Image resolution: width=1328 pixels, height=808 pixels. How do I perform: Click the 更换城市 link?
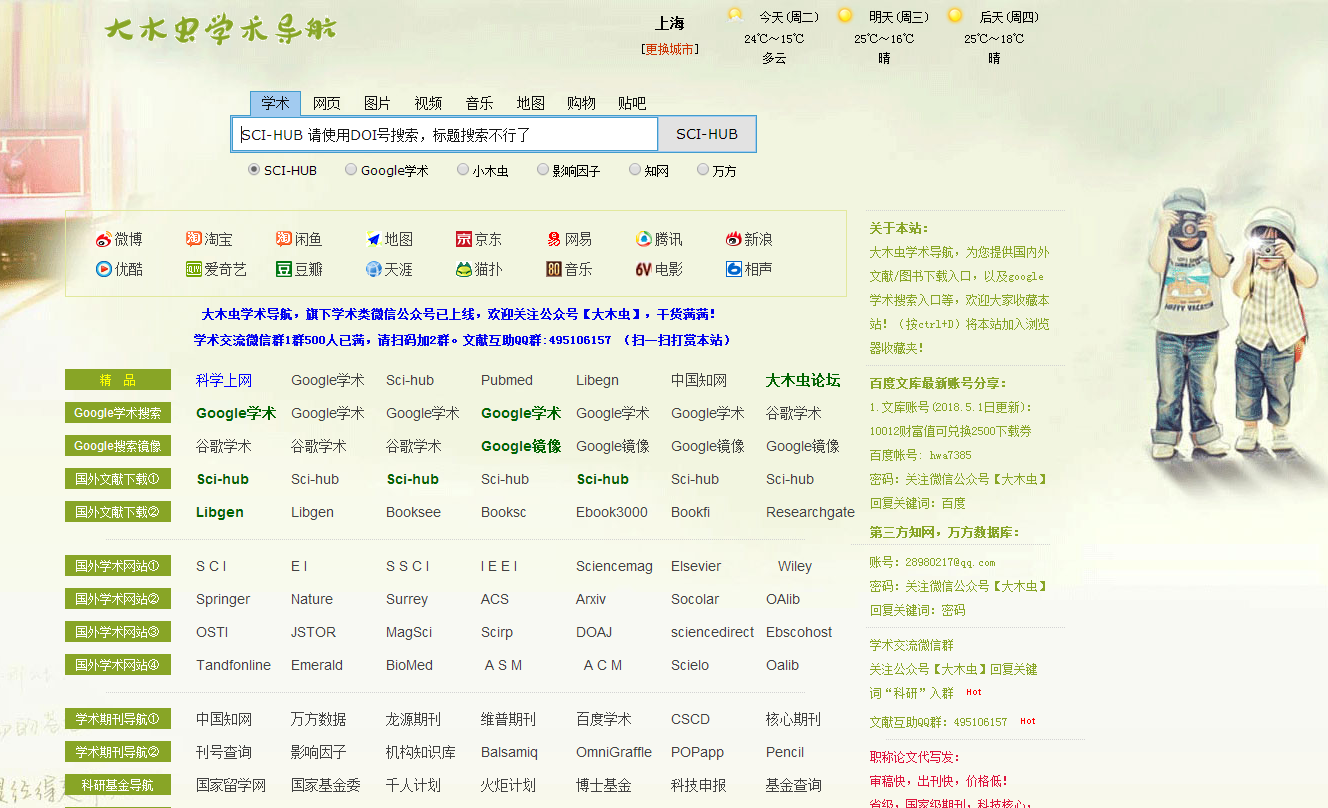coord(670,49)
